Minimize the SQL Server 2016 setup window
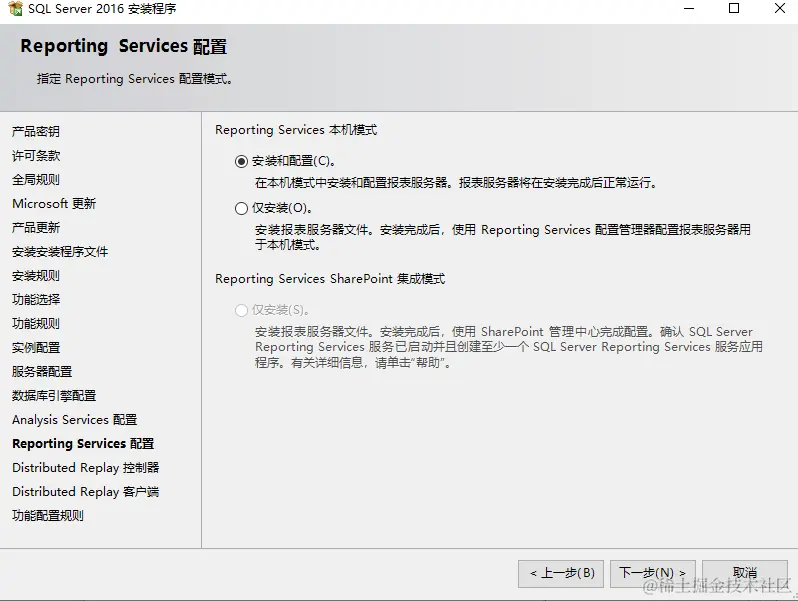Image resolution: width=798 pixels, height=601 pixels. (x=689, y=9)
